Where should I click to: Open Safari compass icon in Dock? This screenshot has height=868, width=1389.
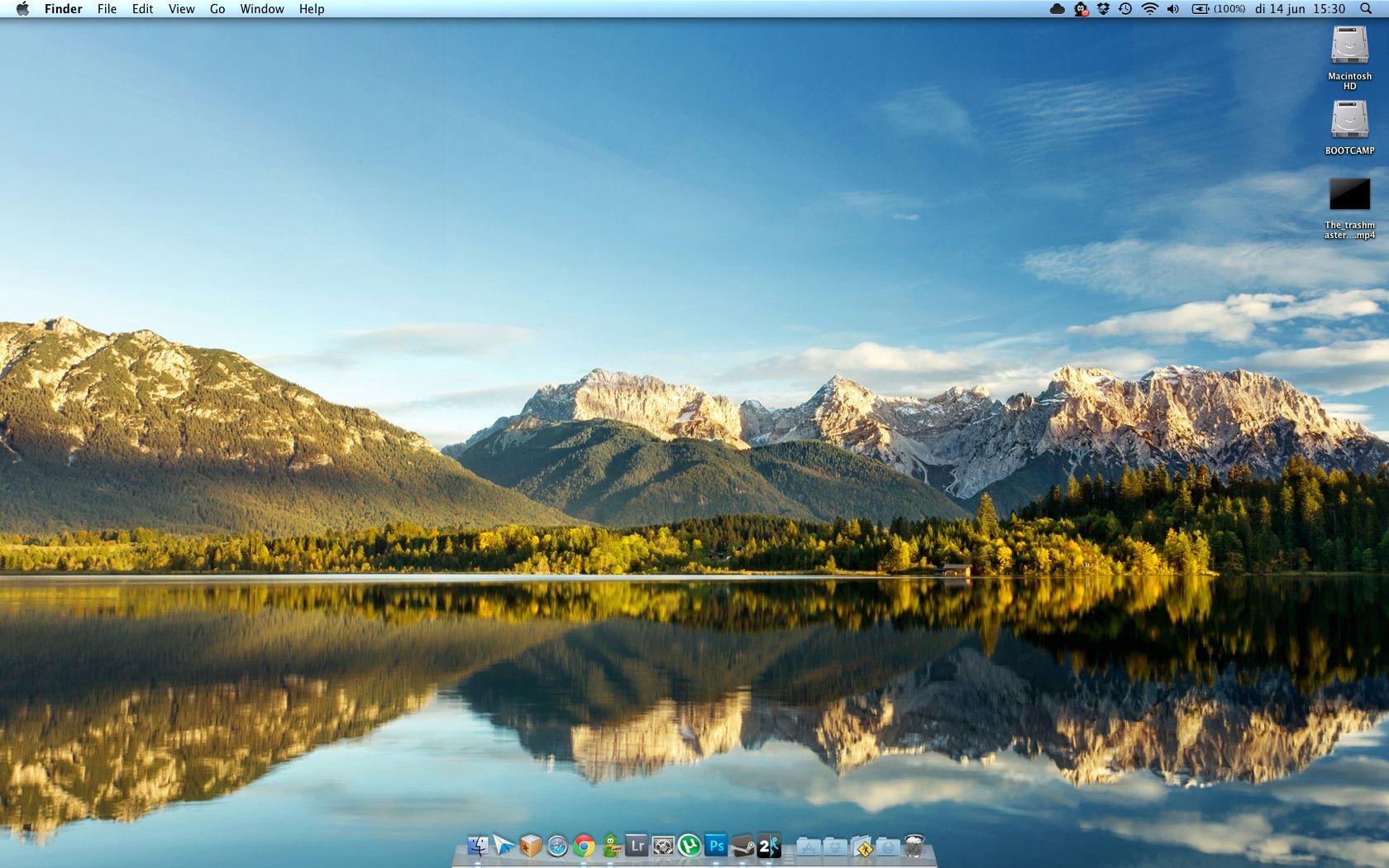pyautogui.click(x=557, y=847)
